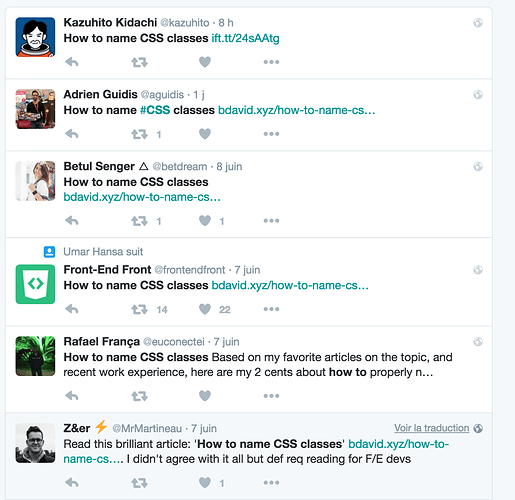
Task: Retweet the Front-End Front tweet
Action: tap(139, 309)
